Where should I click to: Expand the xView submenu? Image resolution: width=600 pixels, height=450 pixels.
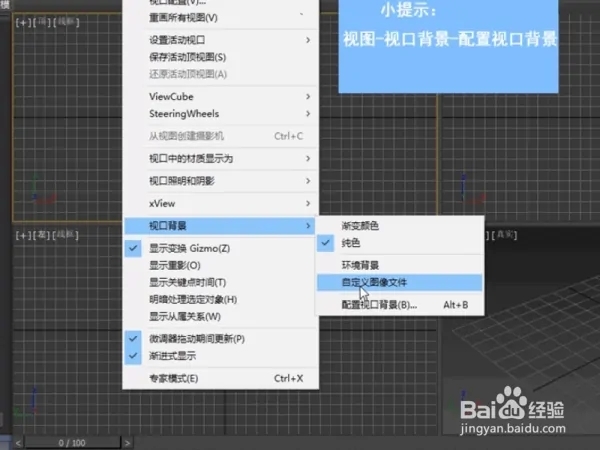tap(220, 203)
